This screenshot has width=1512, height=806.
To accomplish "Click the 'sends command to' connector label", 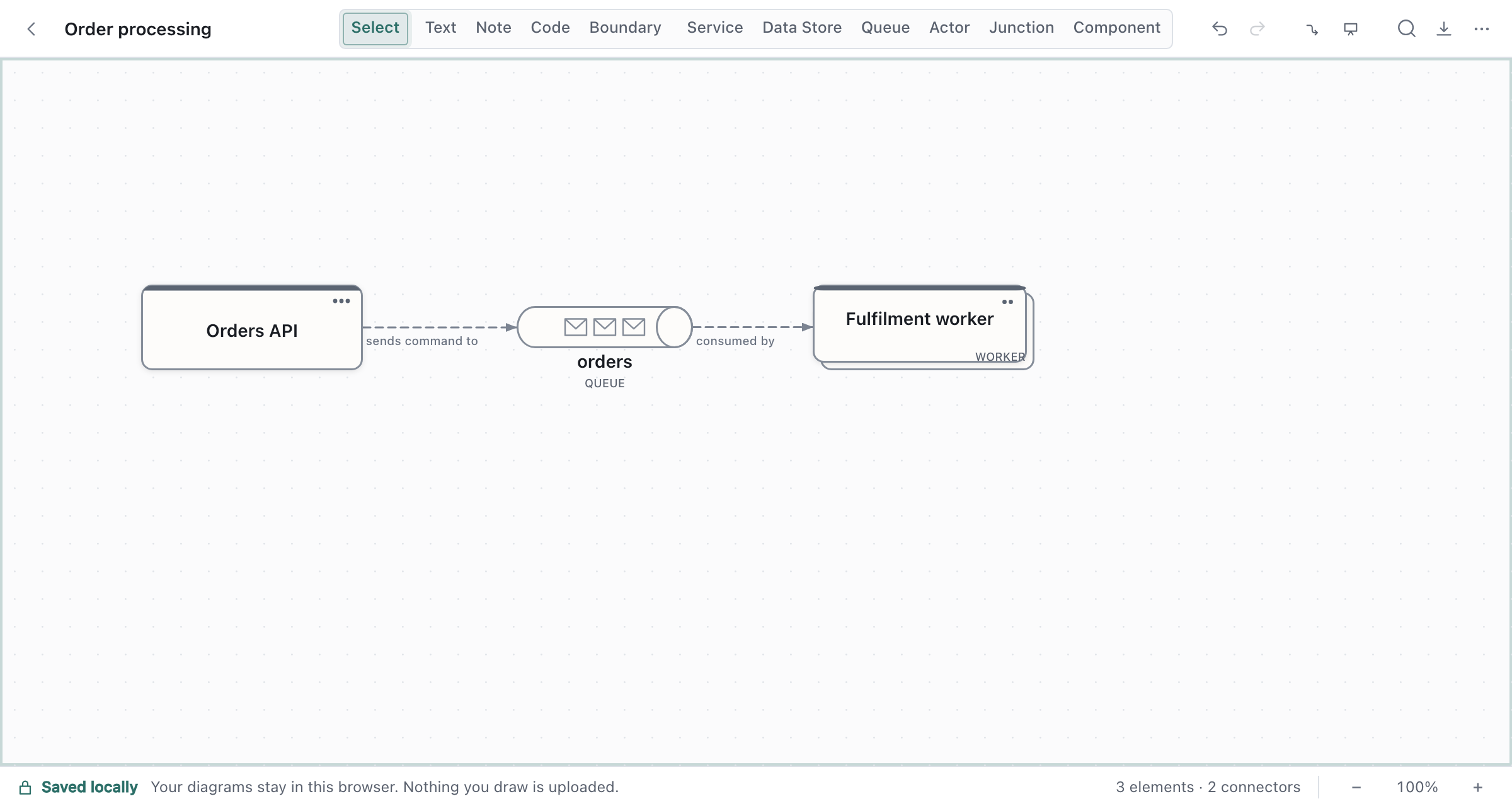I will click(x=422, y=341).
